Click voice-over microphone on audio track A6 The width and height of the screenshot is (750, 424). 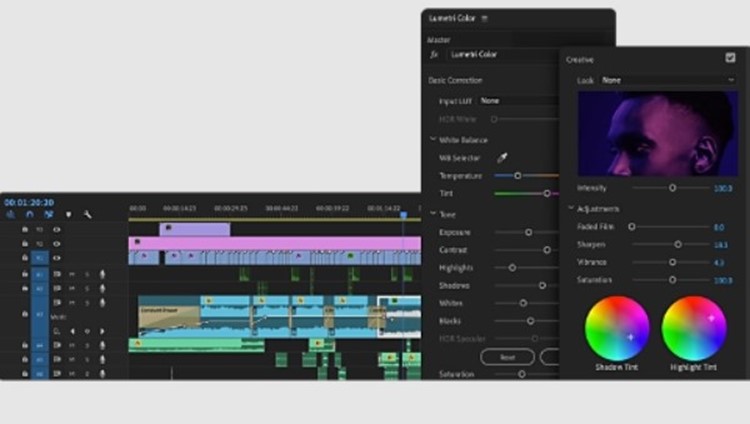[102, 373]
